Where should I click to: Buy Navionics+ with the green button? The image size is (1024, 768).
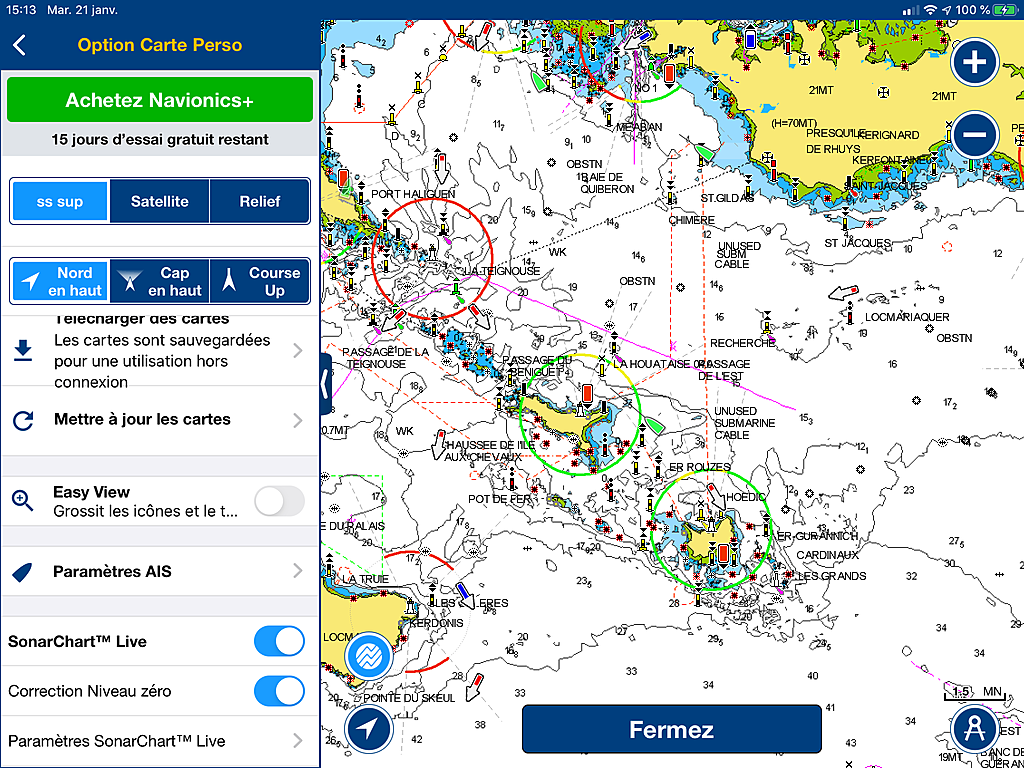click(160, 100)
